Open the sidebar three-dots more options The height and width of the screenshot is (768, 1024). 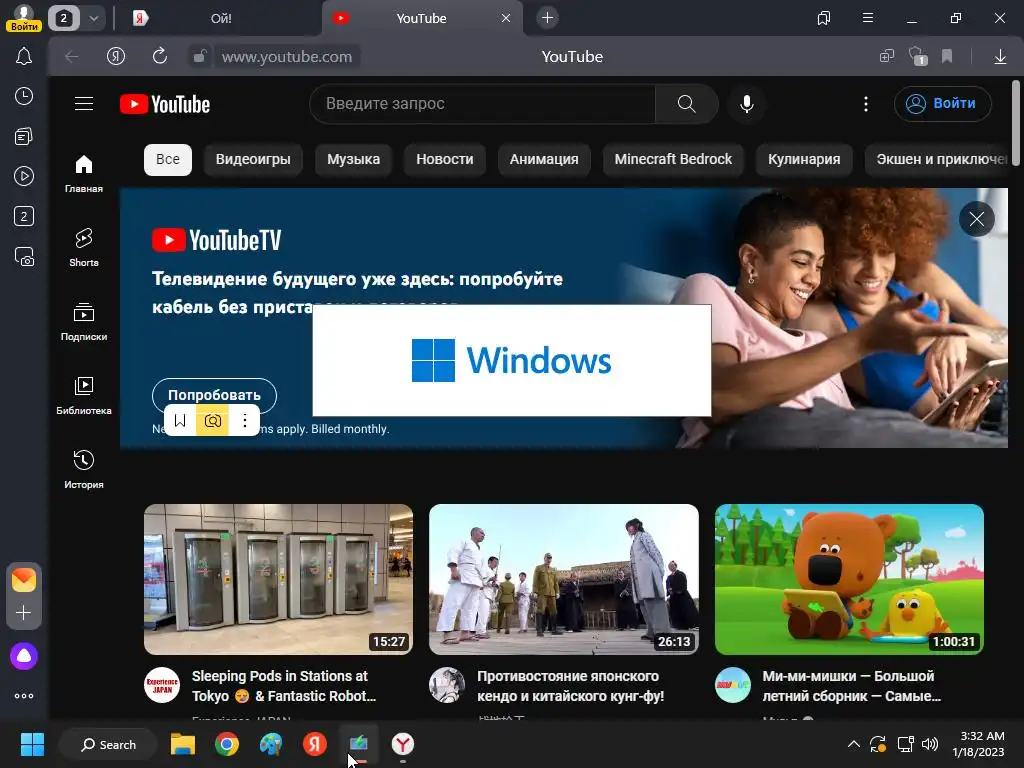click(24, 696)
